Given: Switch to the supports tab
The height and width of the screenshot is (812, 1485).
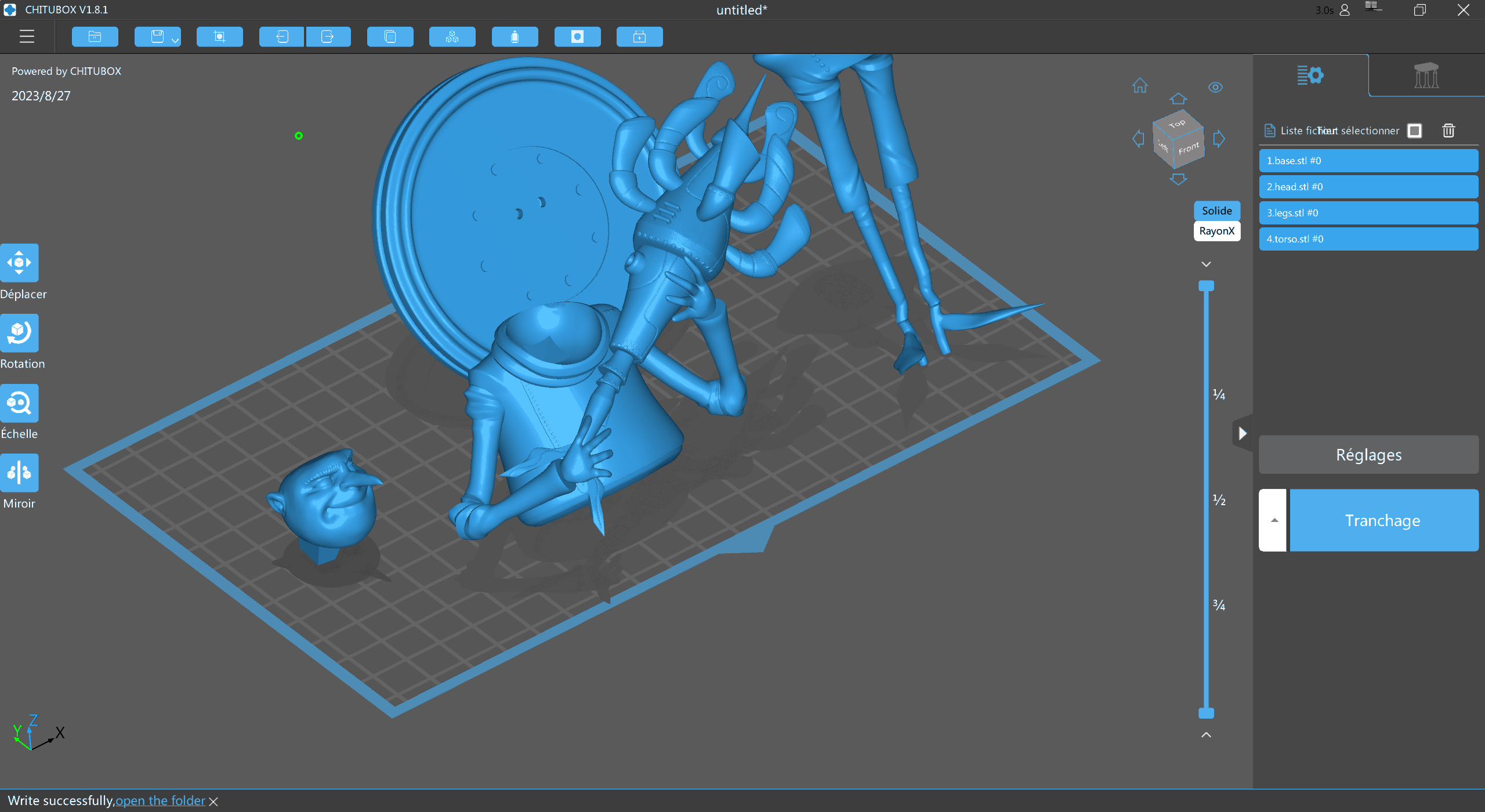Looking at the screenshot, I should [x=1426, y=75].
